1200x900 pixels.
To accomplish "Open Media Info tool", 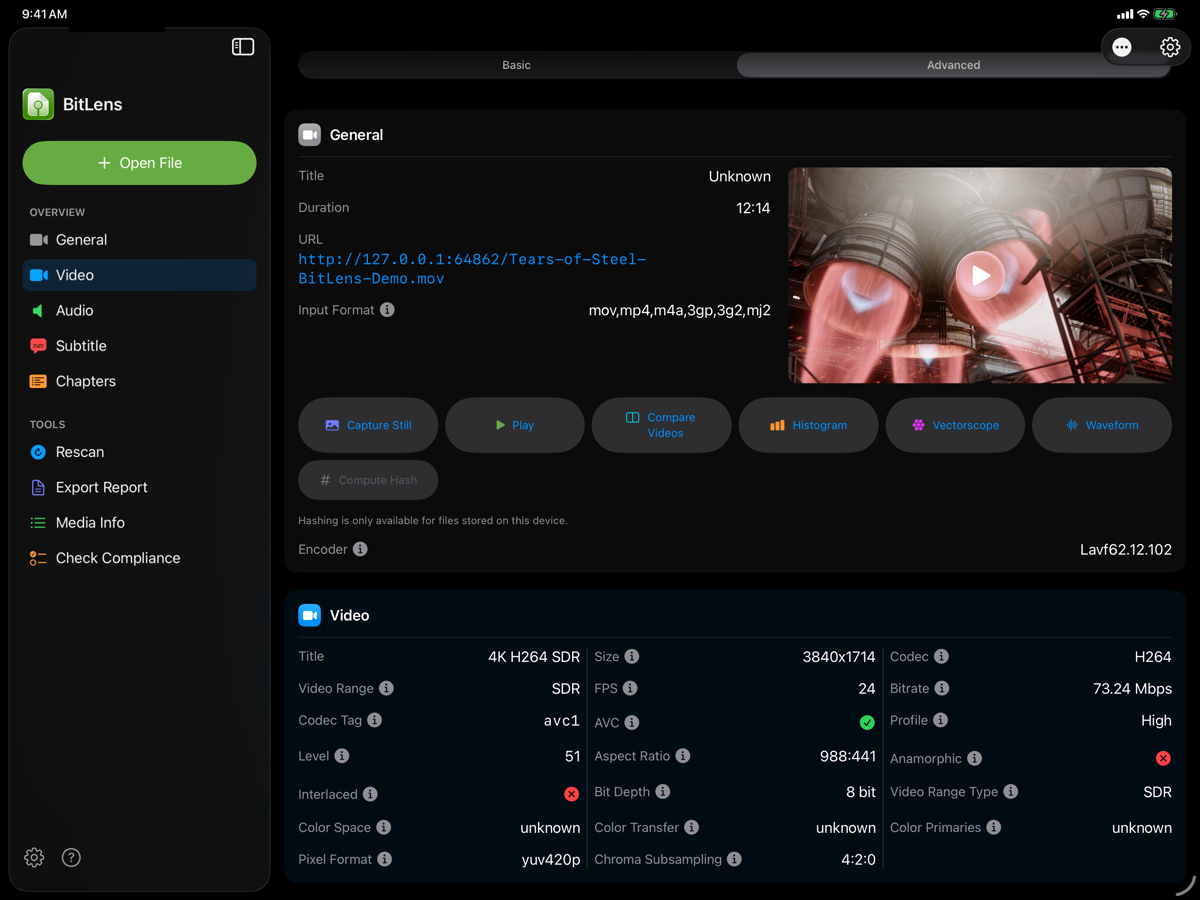I will click(x=139, y=523).
